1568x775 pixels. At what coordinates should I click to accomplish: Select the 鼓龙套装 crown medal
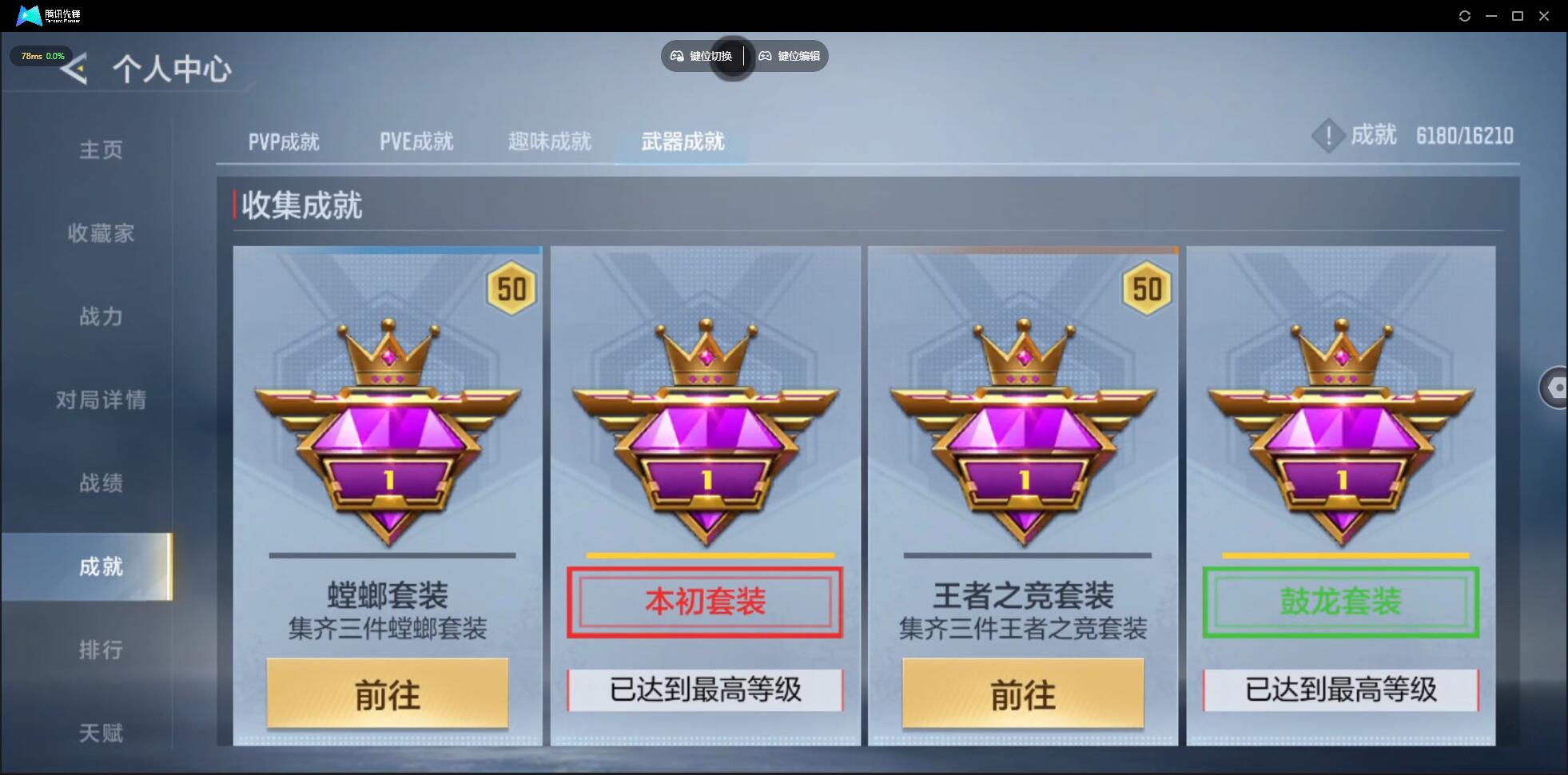click(x=1341, y=432)
